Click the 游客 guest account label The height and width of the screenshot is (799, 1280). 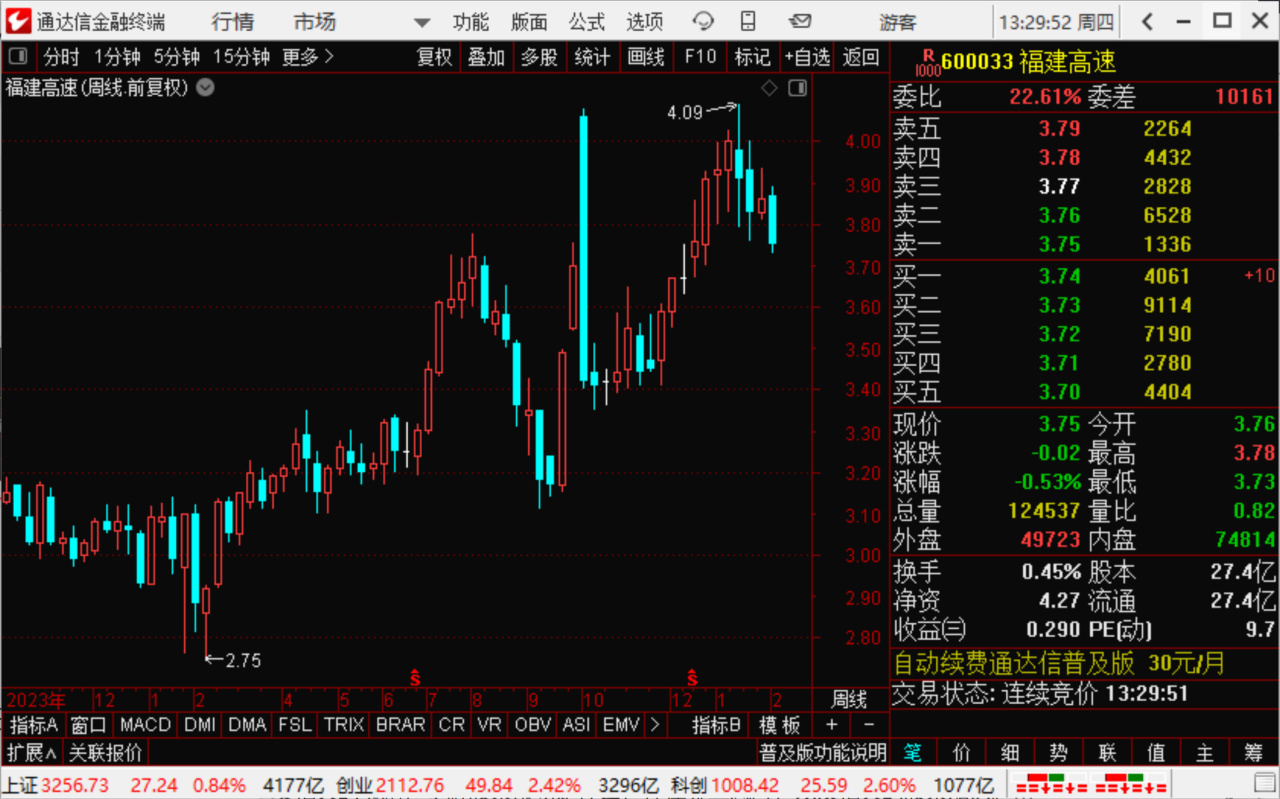pos(898,21)
